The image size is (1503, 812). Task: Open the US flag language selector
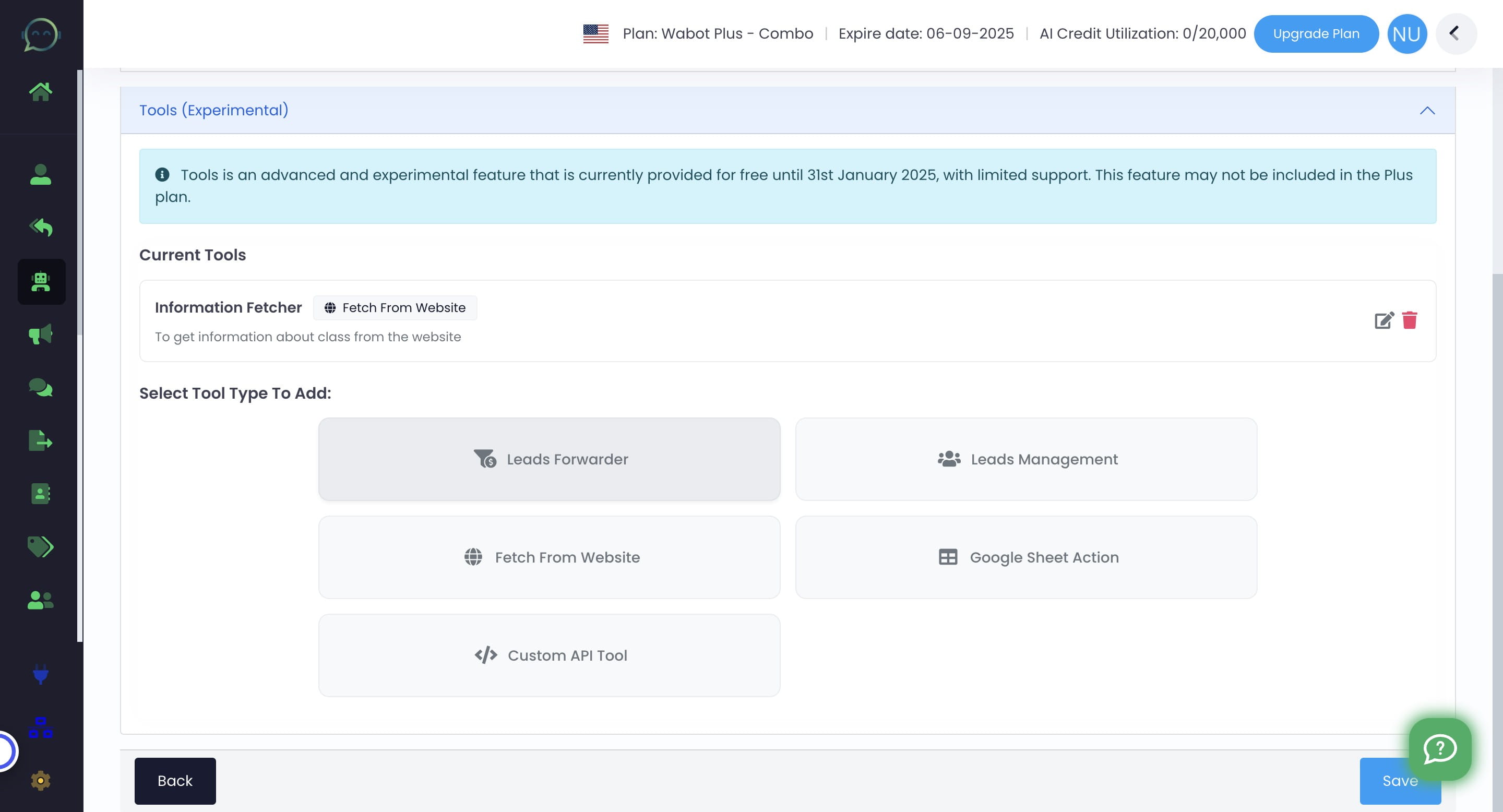click(x=595, y=33)
